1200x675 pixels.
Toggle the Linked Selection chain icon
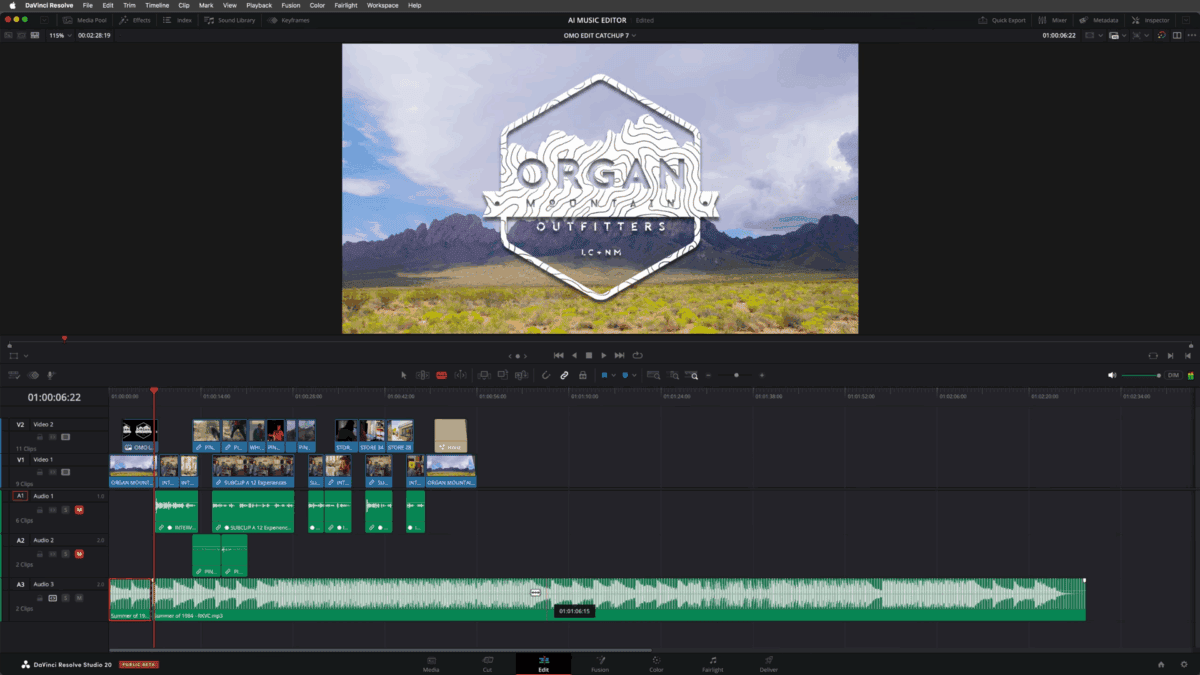[x=564, y=375]
